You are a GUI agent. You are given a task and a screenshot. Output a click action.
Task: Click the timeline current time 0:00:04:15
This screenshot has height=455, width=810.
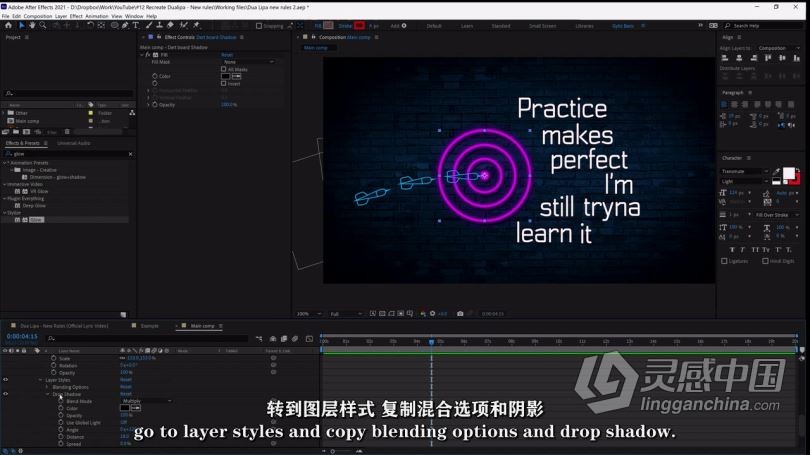click(x=22, y=336)
